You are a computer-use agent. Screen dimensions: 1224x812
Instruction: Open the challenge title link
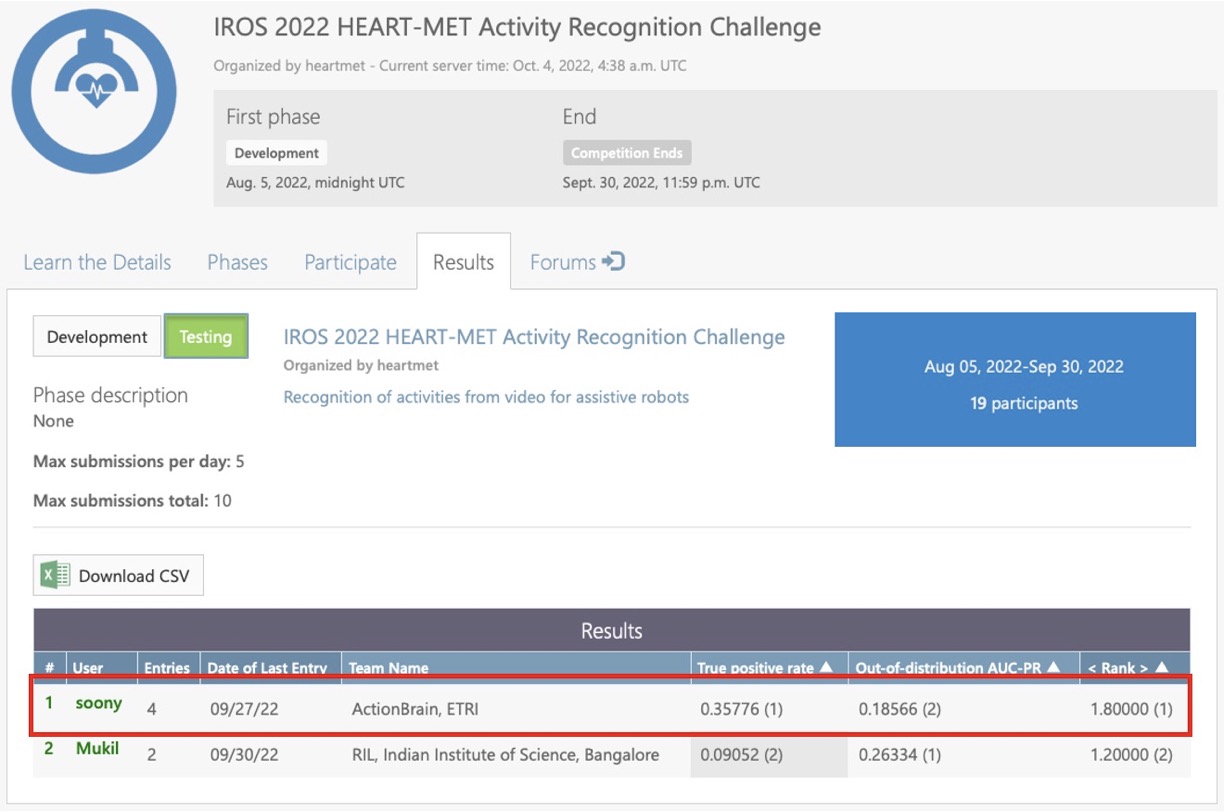click(x=534, y=337)
